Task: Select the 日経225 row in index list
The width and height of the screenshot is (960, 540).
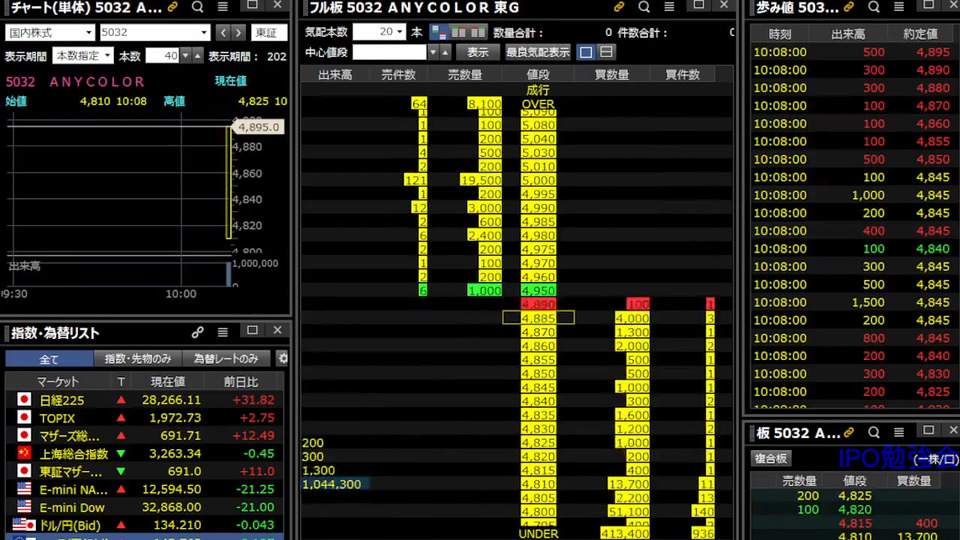Action: tap(144, 400)
